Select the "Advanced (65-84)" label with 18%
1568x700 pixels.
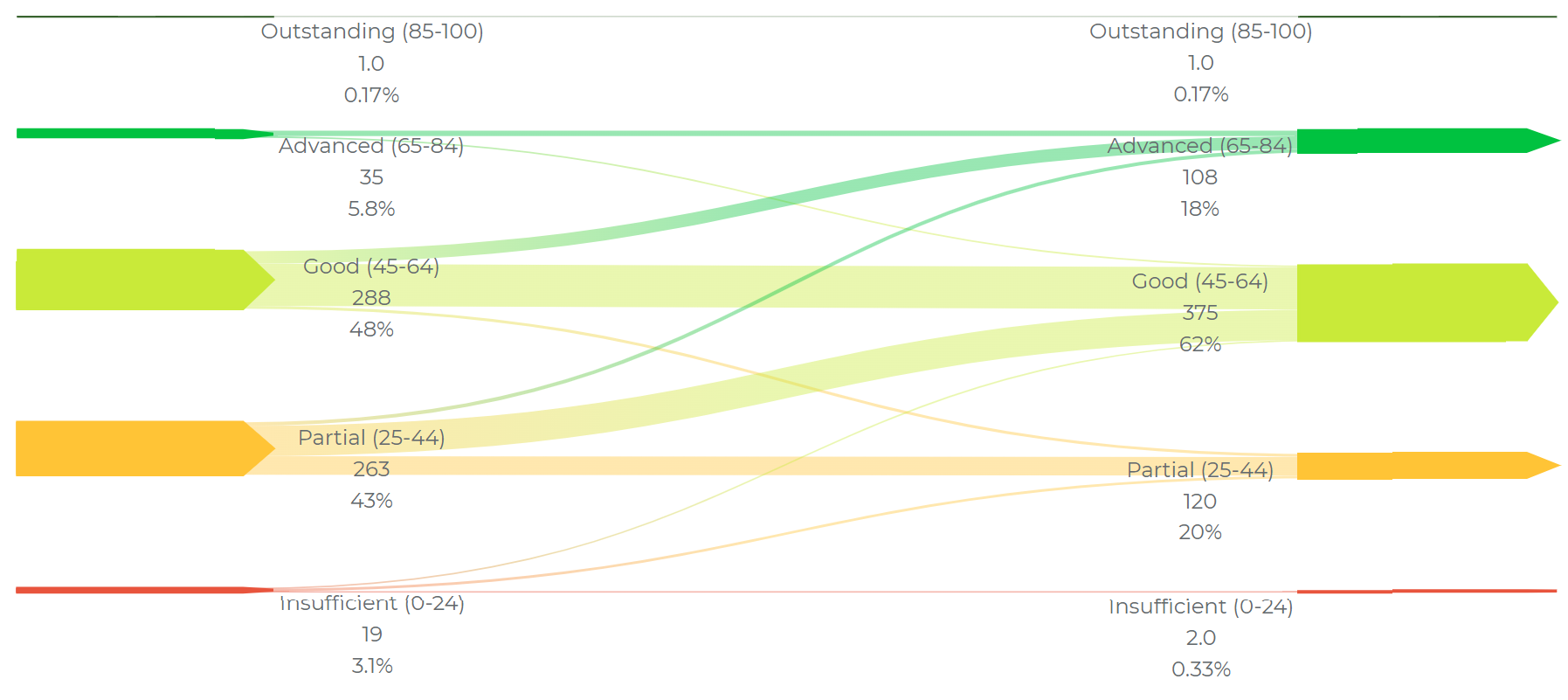pos(1199,146)
